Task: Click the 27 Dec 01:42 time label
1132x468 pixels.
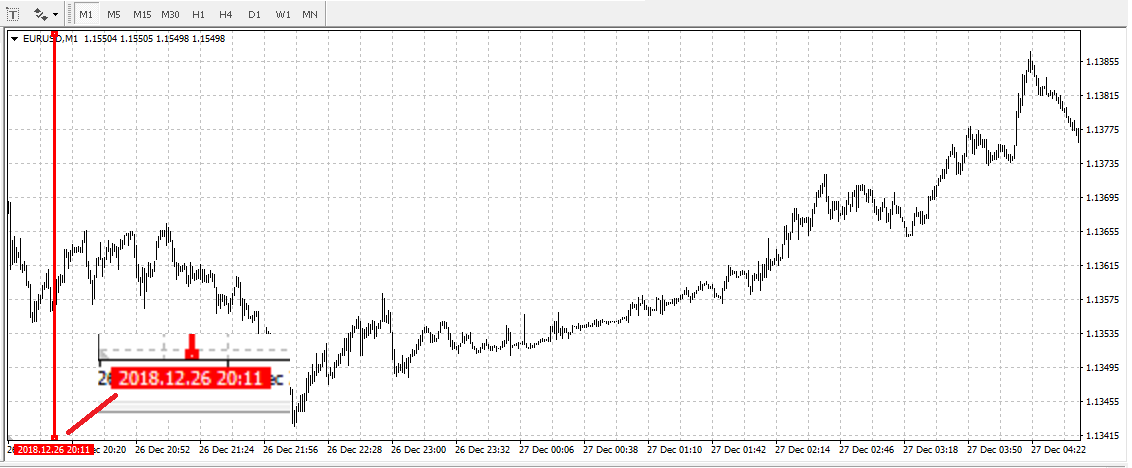Action: 739,449
